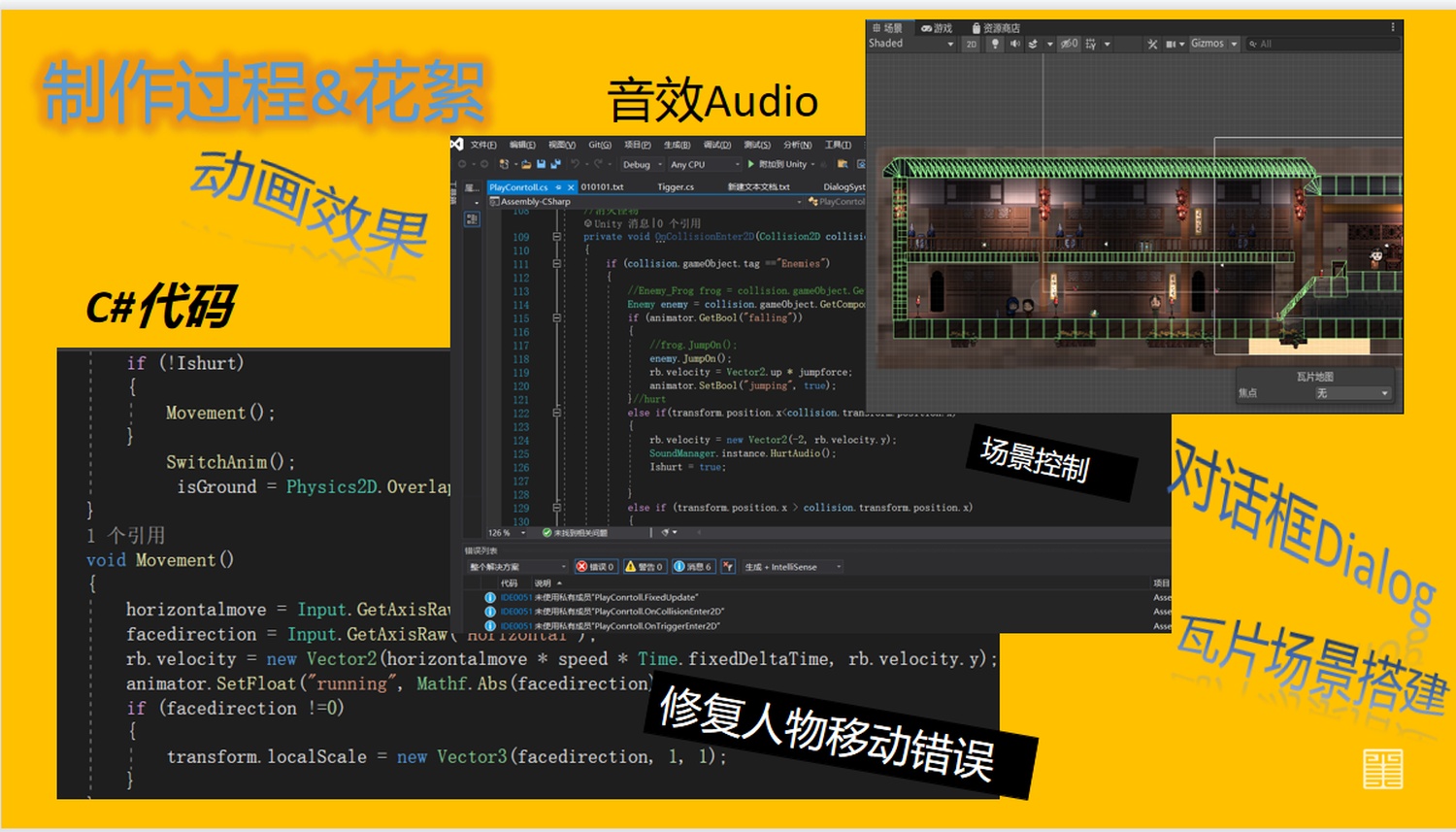Toggle the 错误 0 errors filter

tap(595, 567)
